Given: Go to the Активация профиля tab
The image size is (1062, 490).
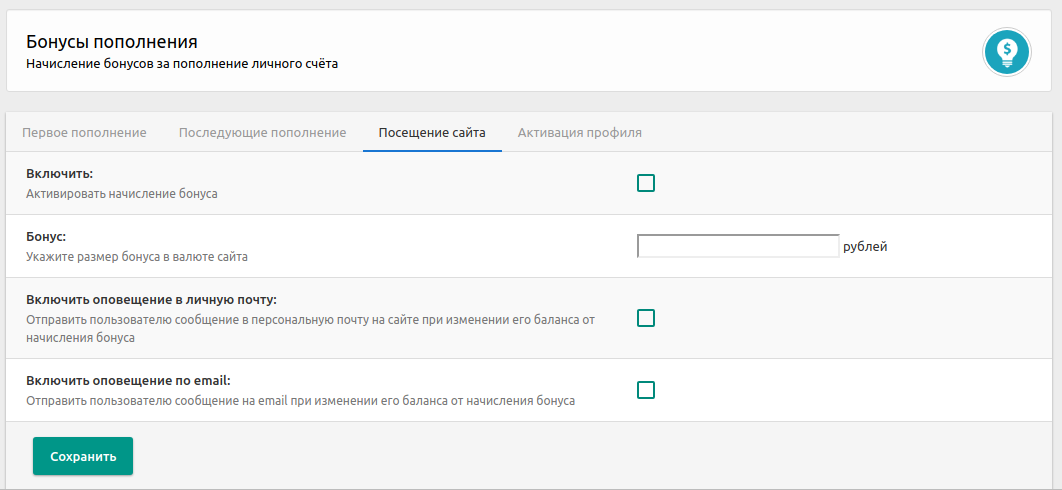Looking at the screenshot, I should pyautogui.click(x=579, y=132).
